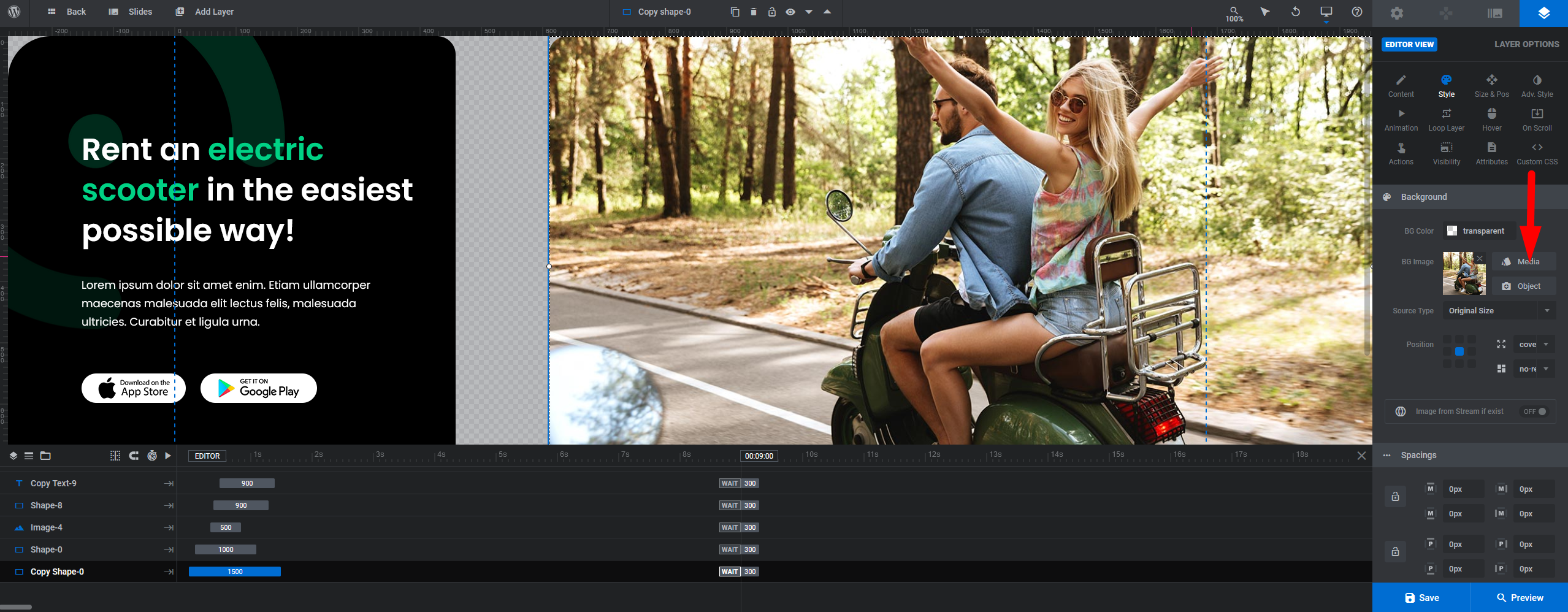
Task: Close the timeline panel
Action: coord(1361,456)
